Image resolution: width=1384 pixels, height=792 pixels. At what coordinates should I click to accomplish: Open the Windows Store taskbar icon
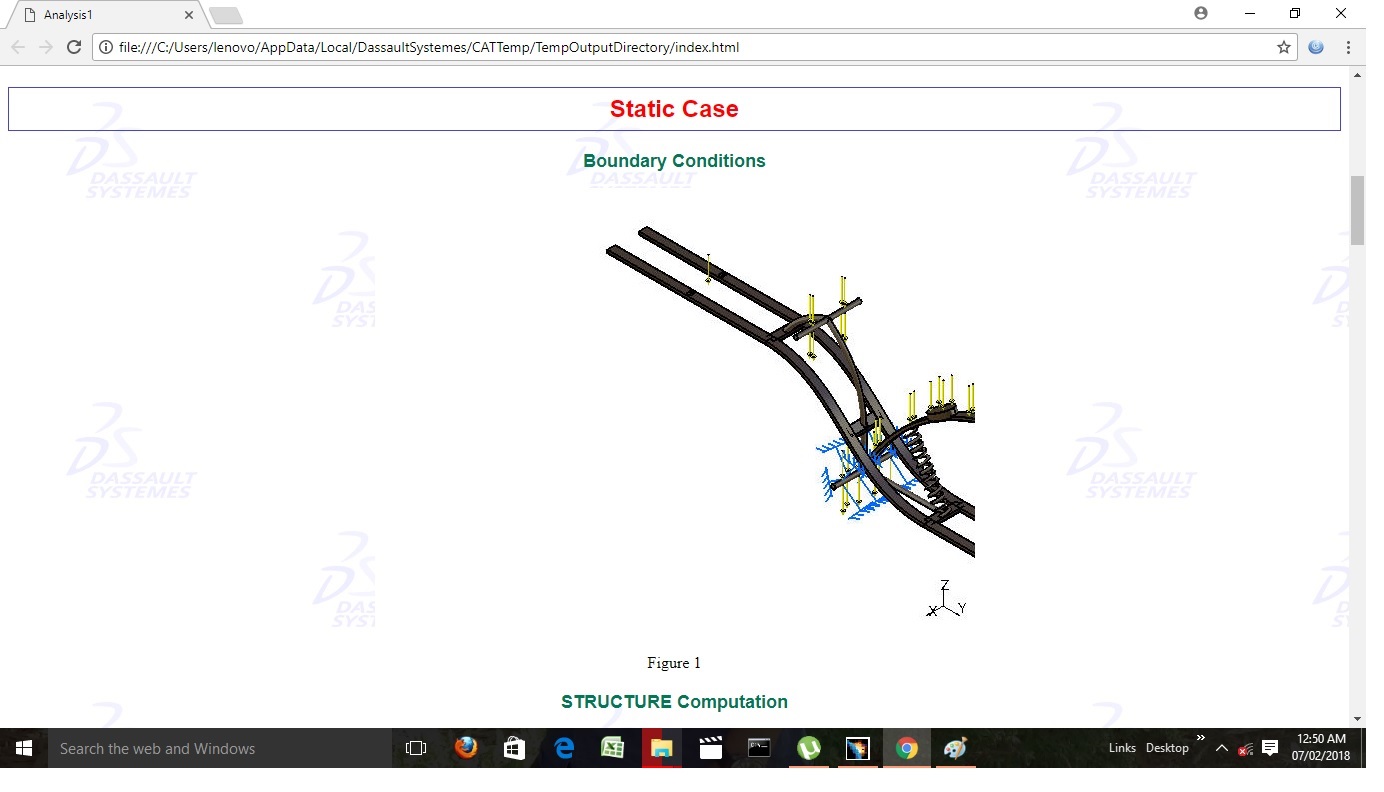coord(514,748)
